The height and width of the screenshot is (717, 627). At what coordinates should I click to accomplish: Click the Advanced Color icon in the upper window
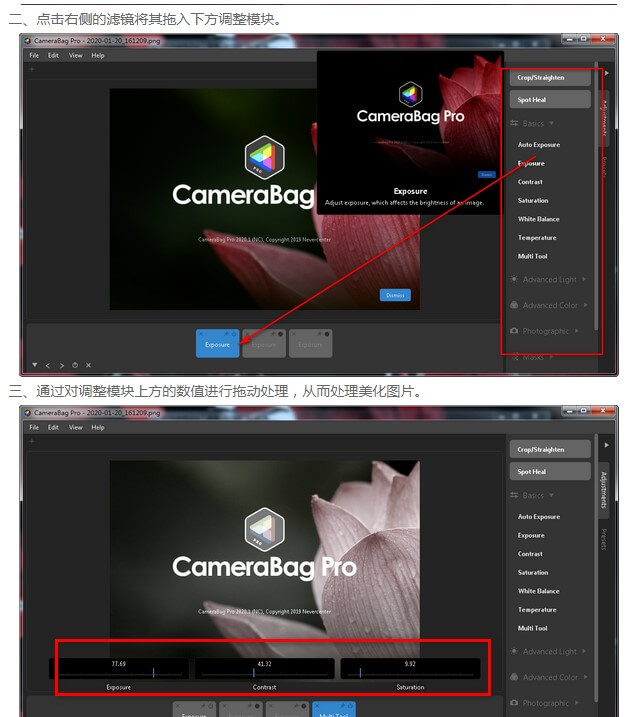pyautogui.click(x=514, y=305)
